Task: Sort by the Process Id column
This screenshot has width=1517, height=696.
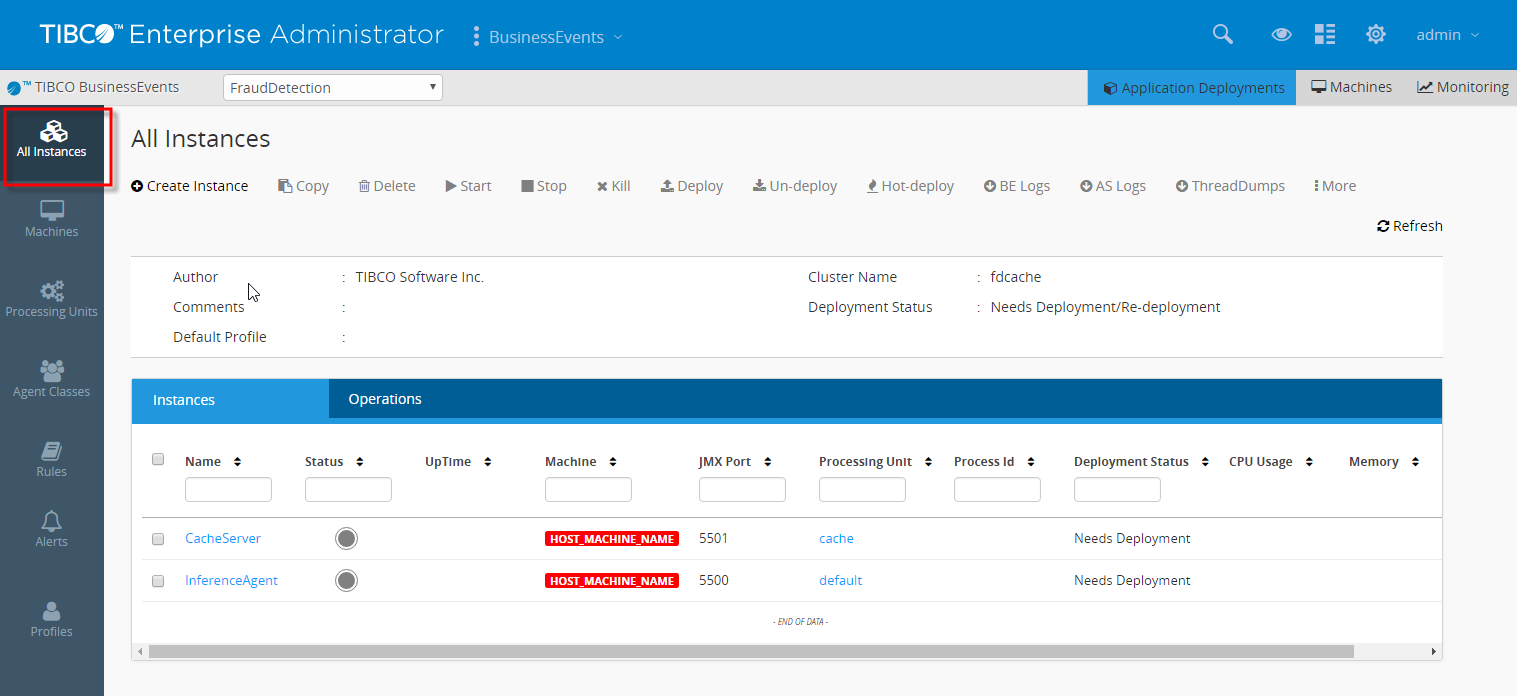Action: pyautogui.click(x=1031, y=462)
